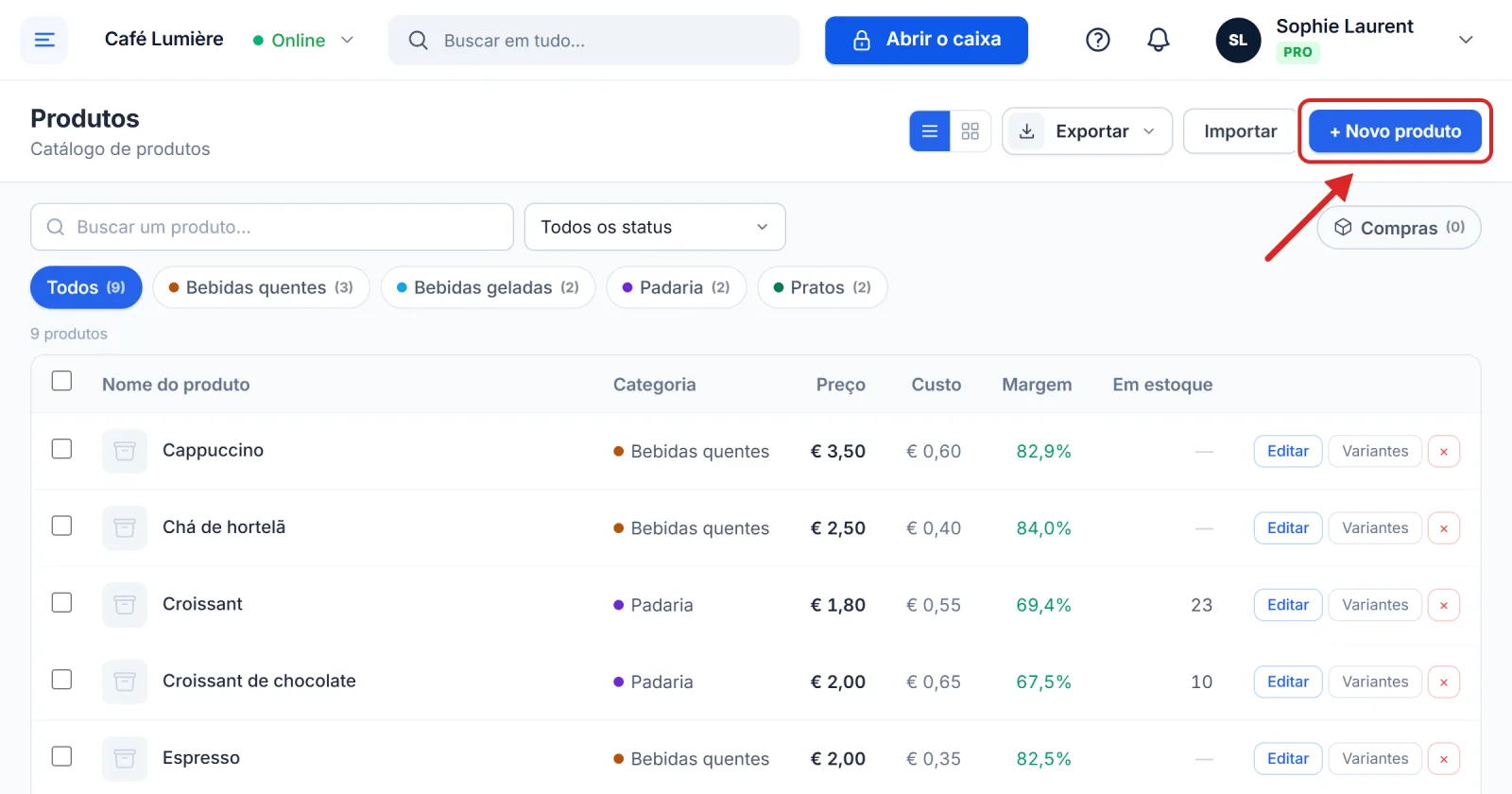Check the Croissant row checkbox

pos(61,602)
